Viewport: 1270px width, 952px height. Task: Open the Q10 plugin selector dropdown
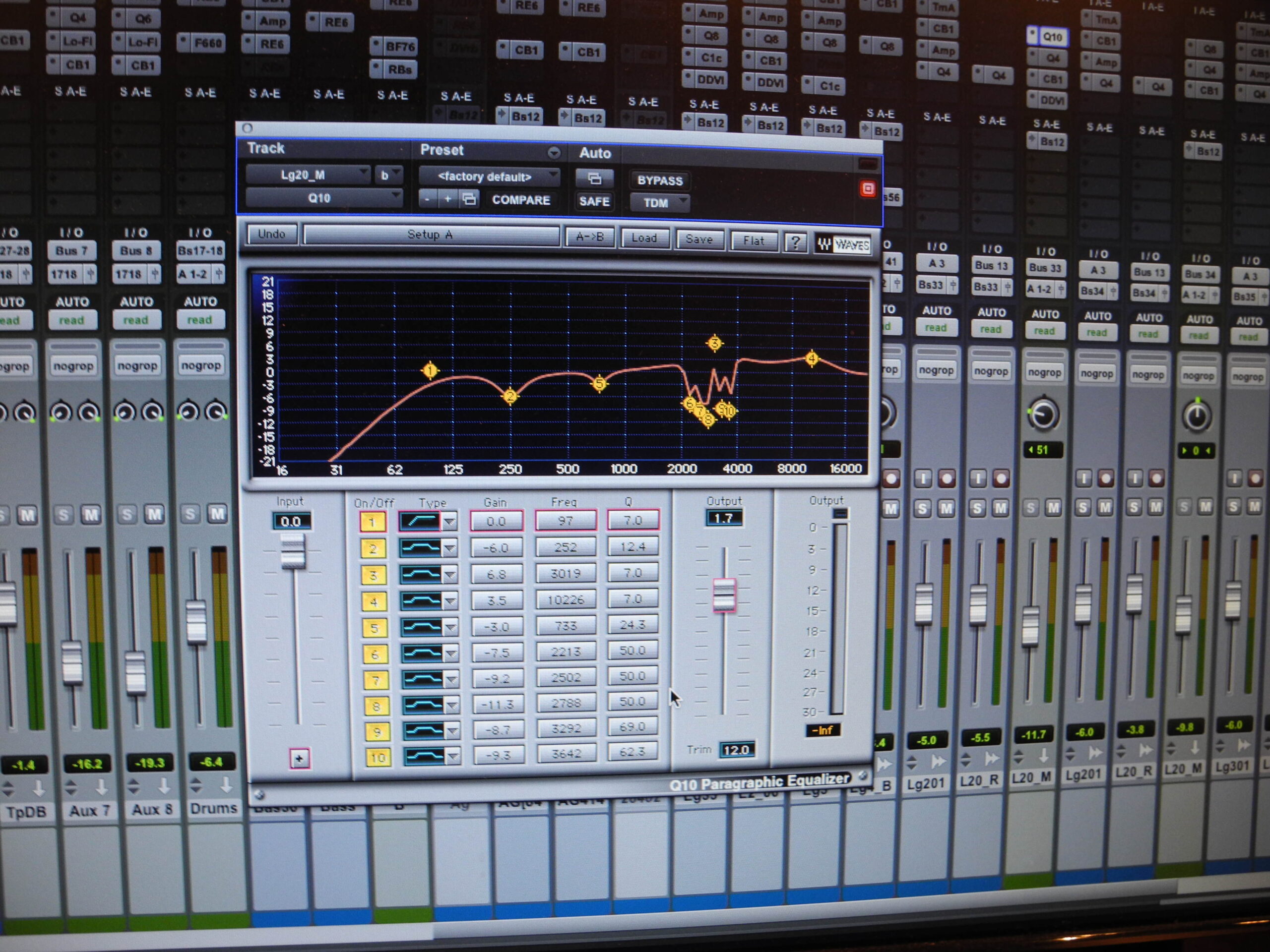(x=324, y=198)
